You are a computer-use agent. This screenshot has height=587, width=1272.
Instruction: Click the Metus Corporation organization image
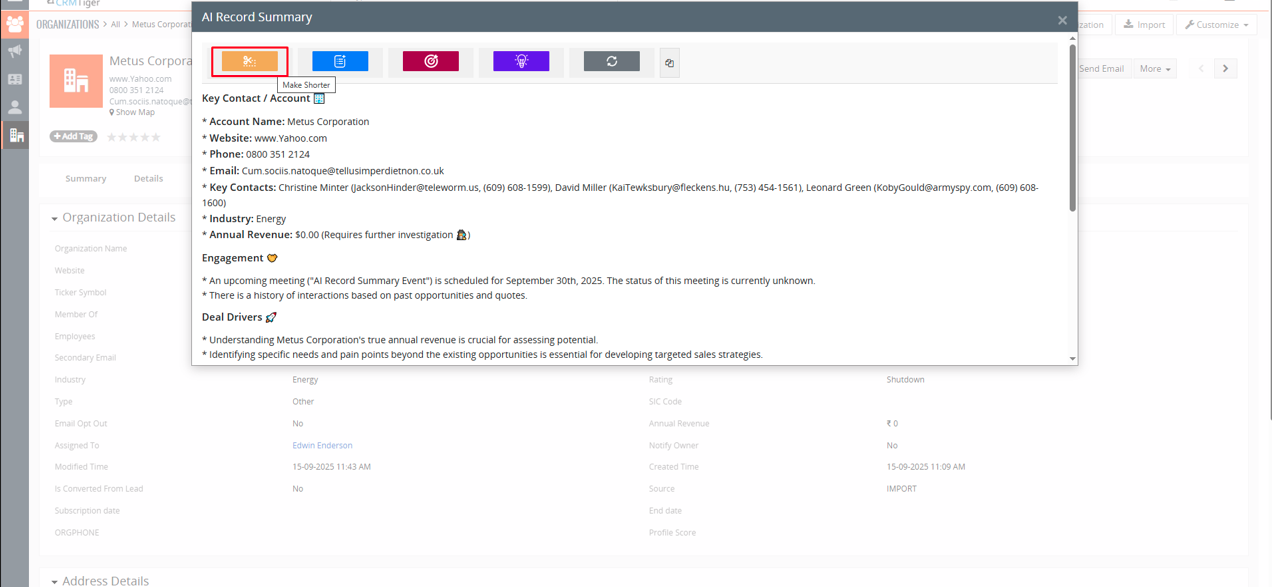click(x=76, y=81)
